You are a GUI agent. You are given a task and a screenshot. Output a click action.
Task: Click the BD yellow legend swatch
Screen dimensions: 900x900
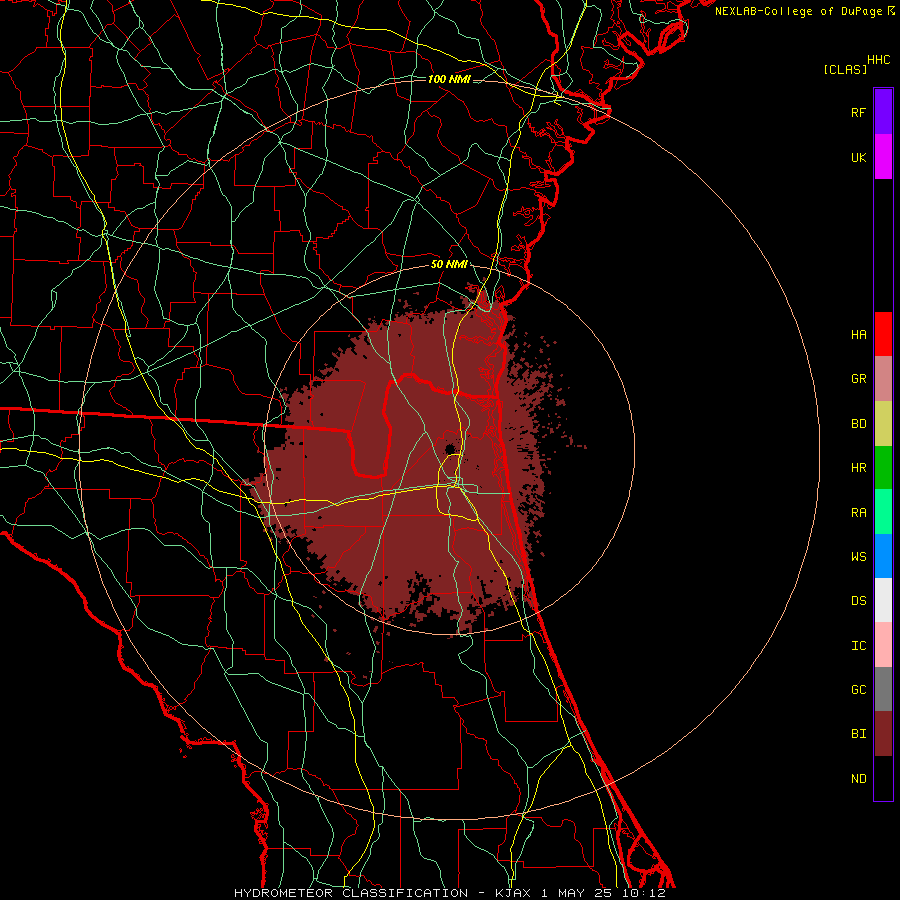click(883, 424)
